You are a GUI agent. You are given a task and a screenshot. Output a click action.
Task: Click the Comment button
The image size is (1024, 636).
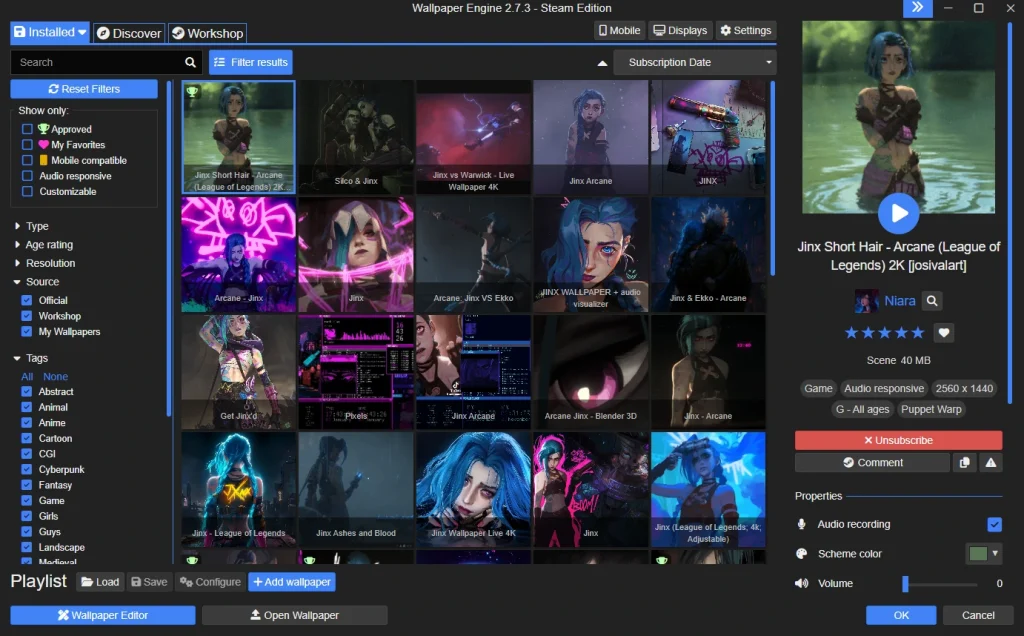point(872,462)
